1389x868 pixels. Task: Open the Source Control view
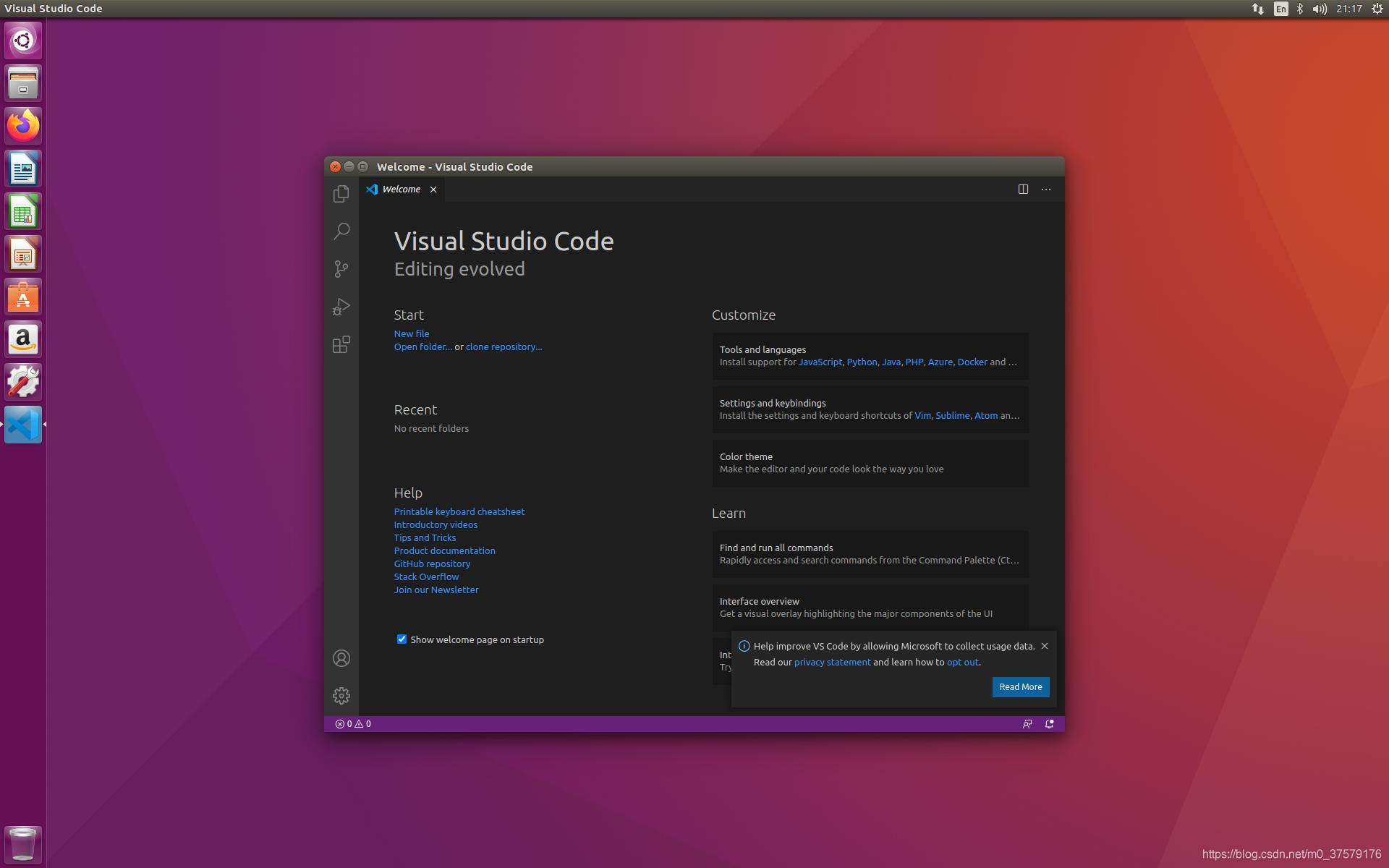(341, 269)
